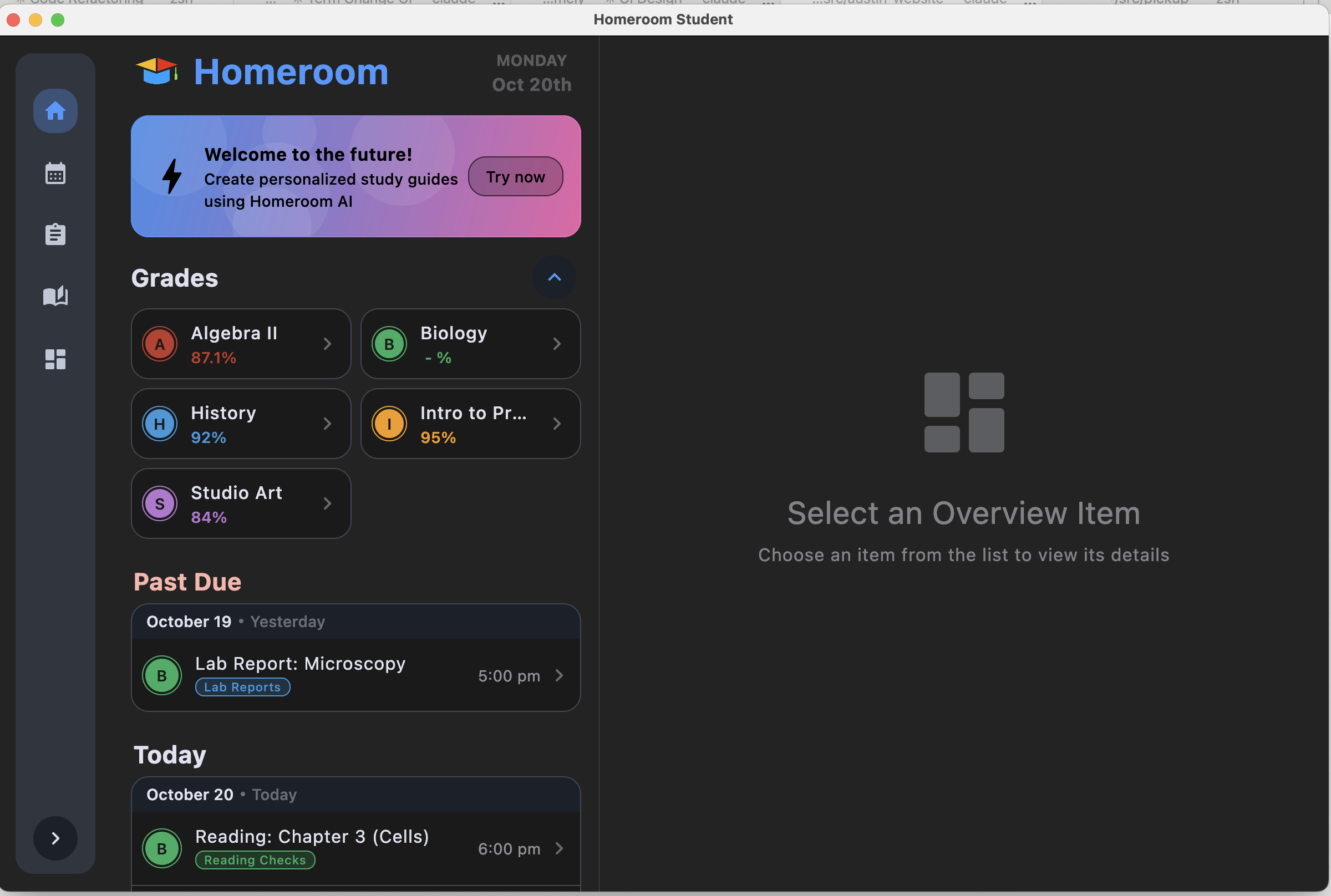Collapse the Grades section
The width and height of the screenshot is (1331, 896).
coord(554,278)
